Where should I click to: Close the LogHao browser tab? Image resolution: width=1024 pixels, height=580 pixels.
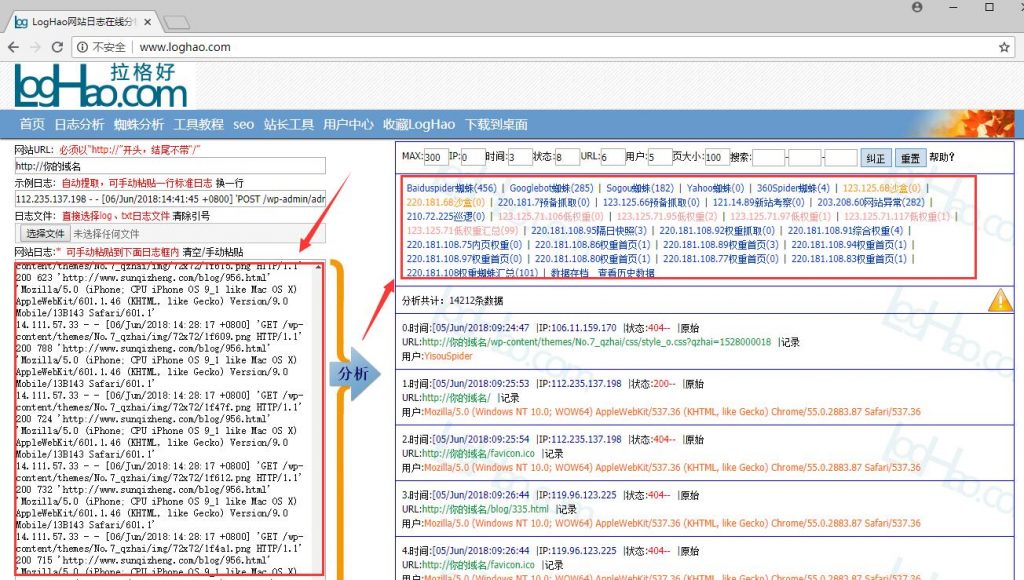click(148, 22)
